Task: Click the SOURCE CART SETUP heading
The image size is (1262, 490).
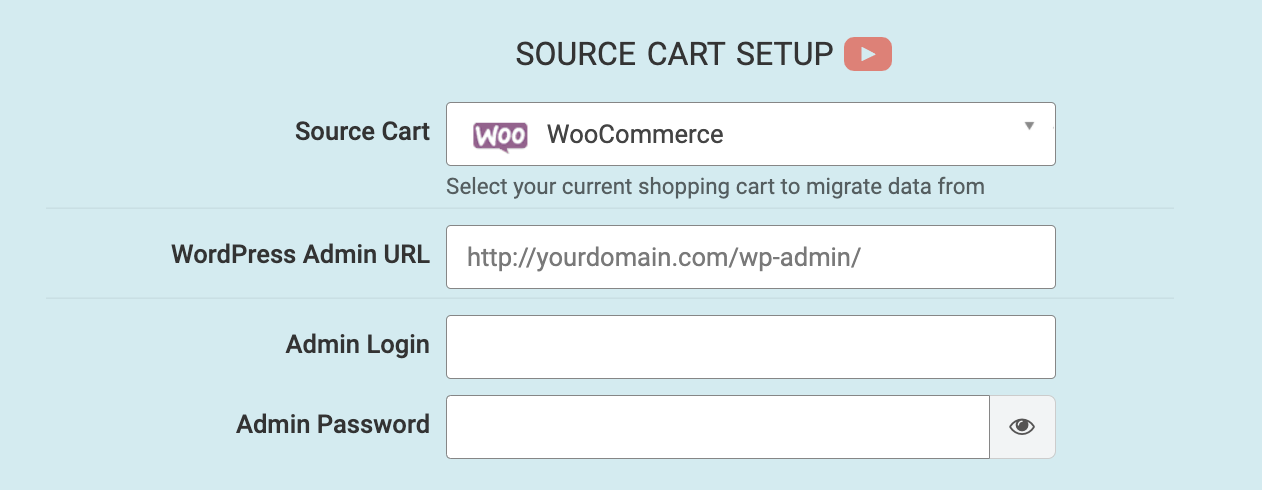Action: click(x=674, y=54)
